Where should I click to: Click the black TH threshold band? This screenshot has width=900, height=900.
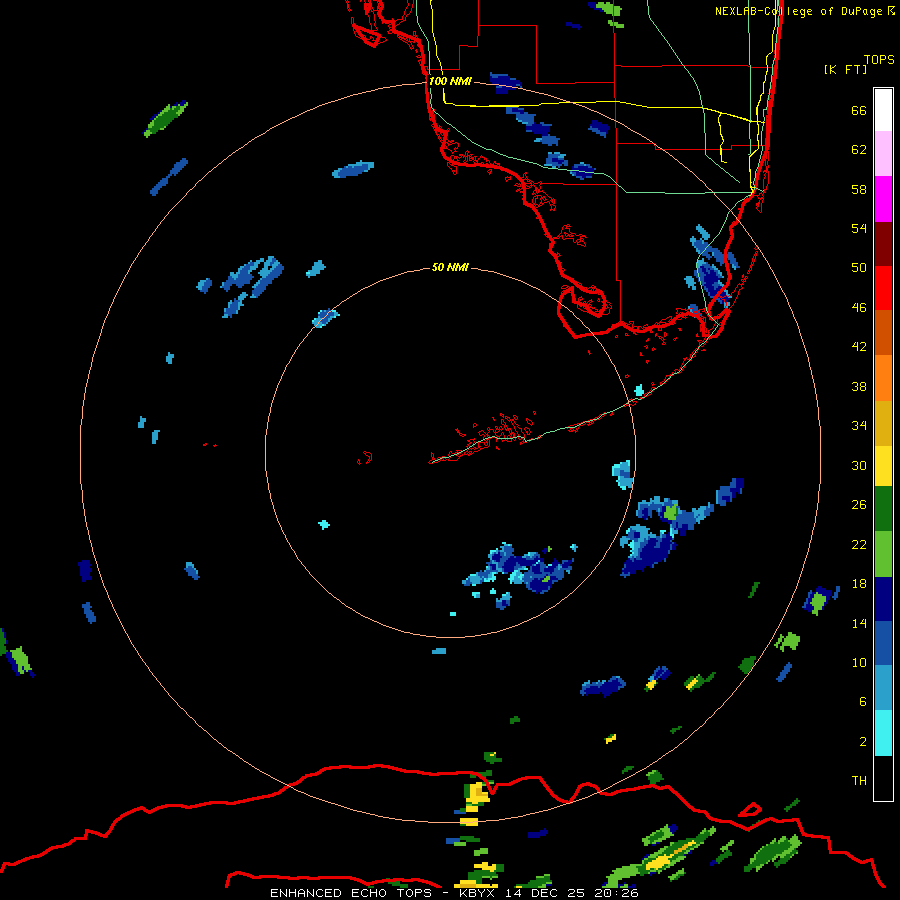(x=883, y=778)
